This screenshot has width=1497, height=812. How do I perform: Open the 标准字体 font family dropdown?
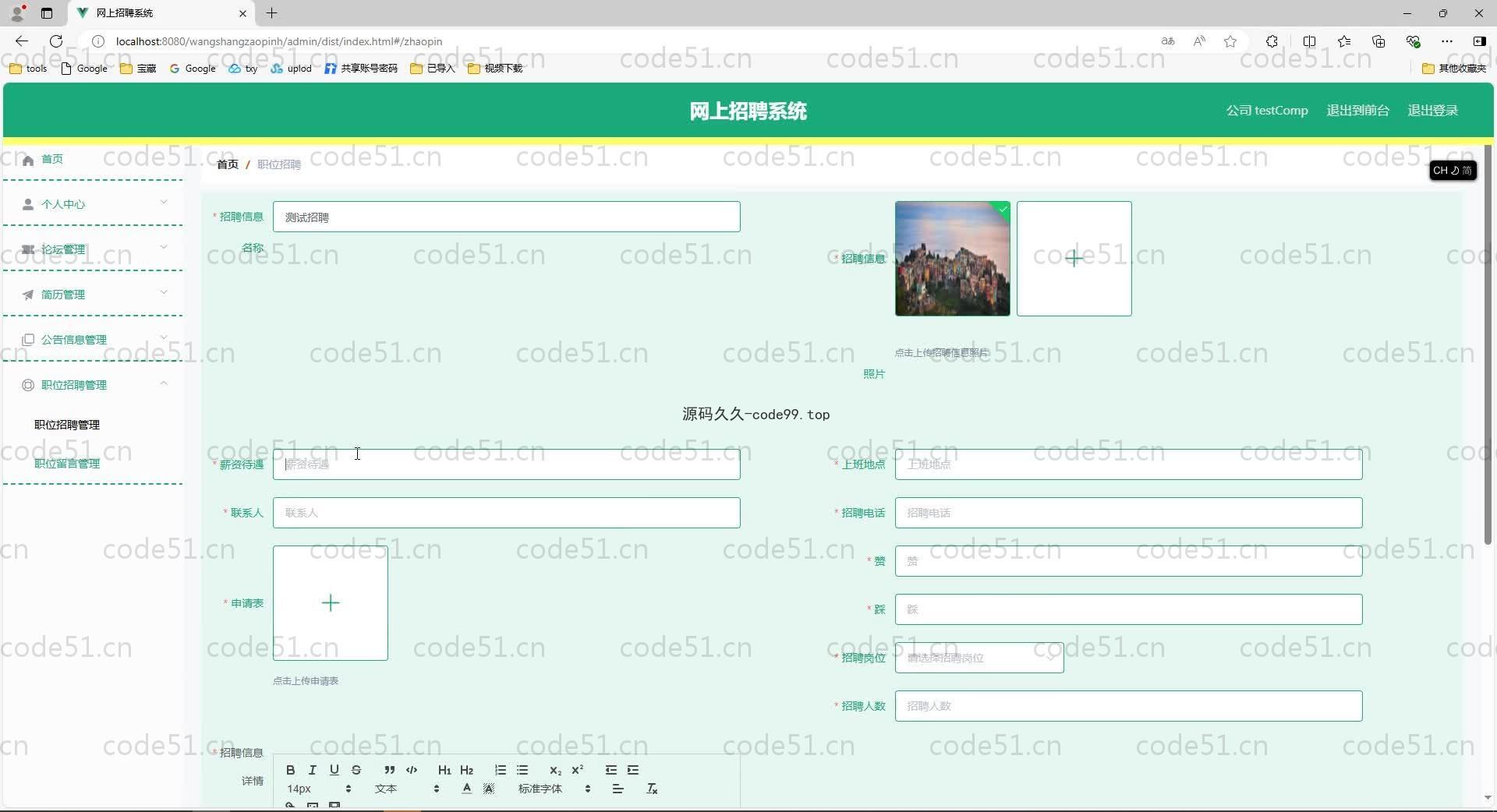coord(554,789)
